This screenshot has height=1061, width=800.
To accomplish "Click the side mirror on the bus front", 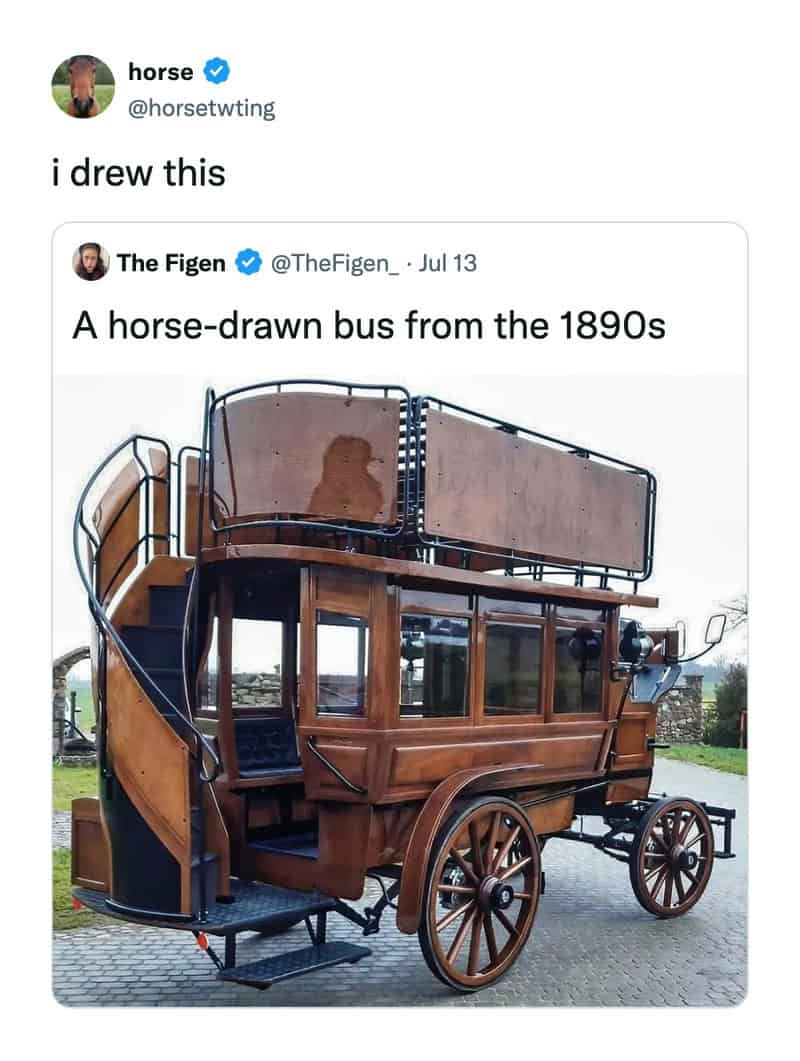I will [715, 629].
